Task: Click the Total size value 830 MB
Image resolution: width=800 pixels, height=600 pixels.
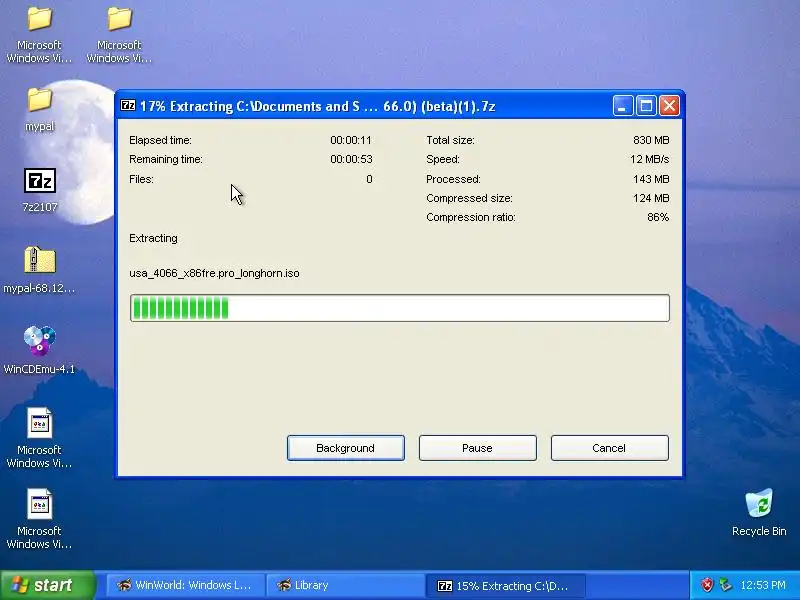Action: (x=651, y=140)
